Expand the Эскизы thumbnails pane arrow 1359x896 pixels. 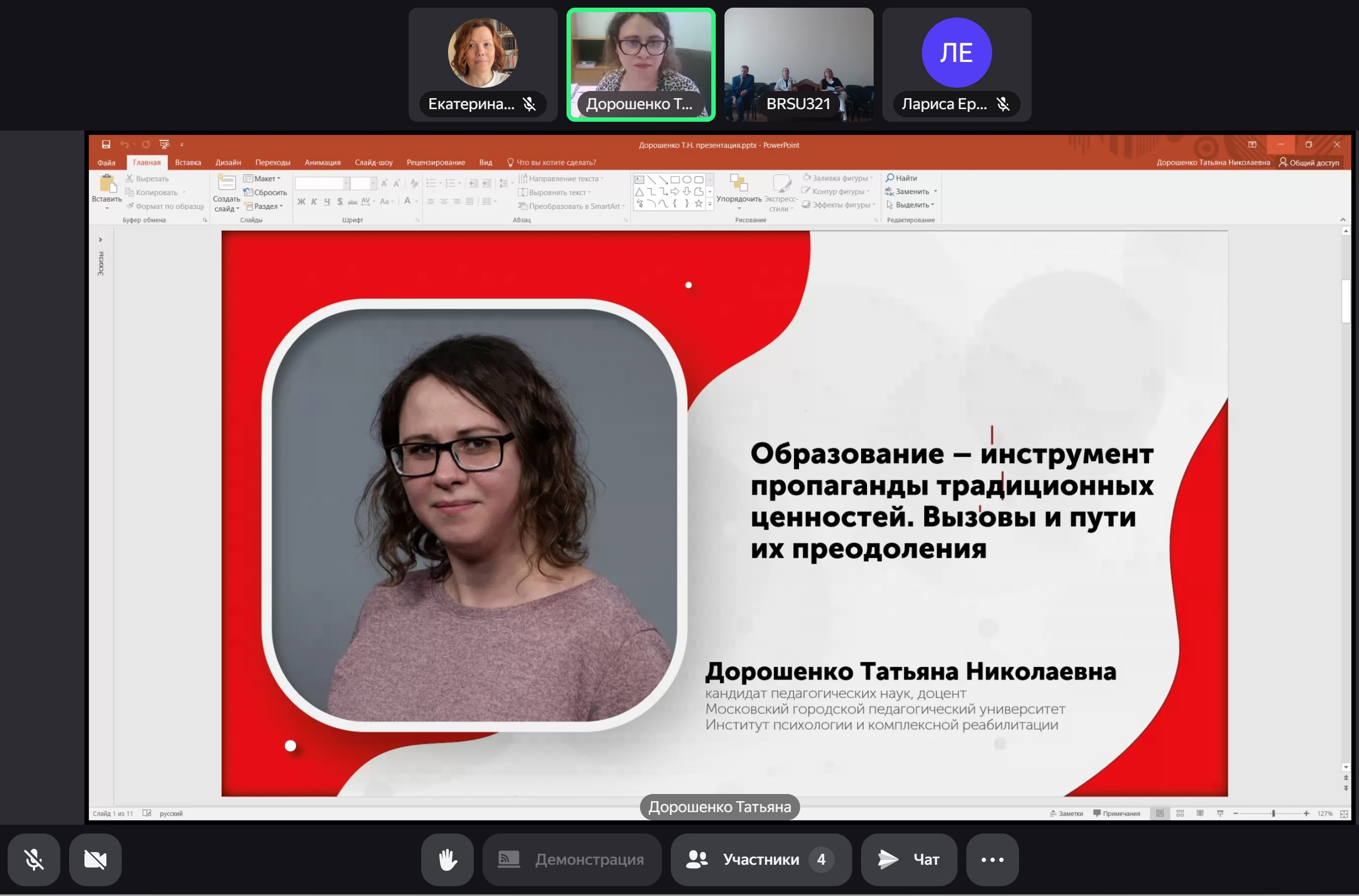pos(100,240)
